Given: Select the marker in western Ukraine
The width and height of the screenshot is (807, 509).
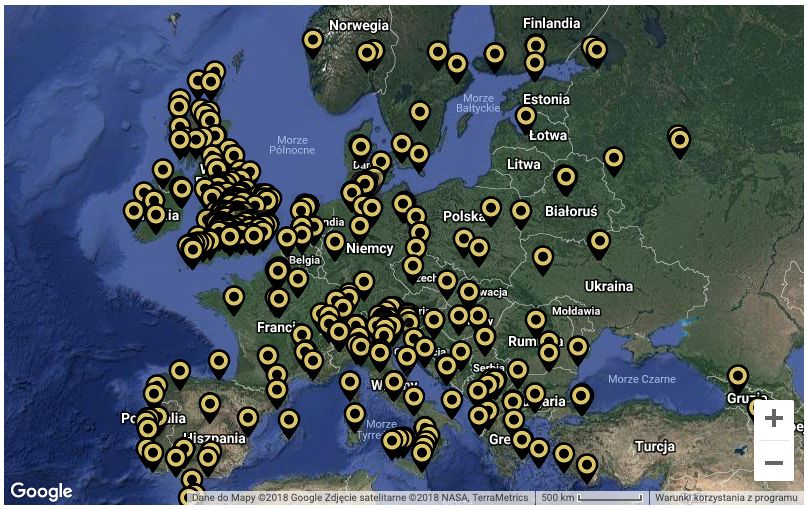Looking at the screenshot, I should click(543, 260).
